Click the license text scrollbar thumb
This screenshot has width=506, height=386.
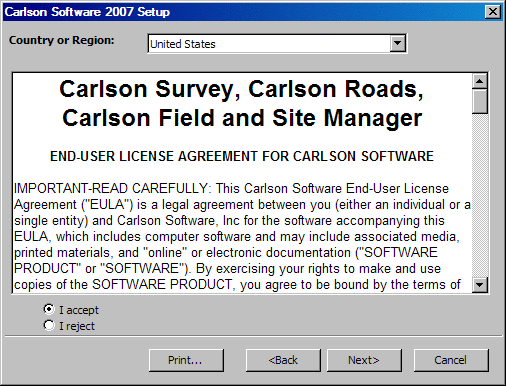coord(480,102)
